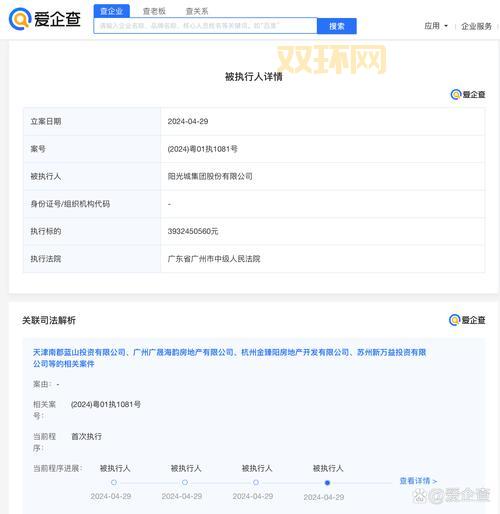Open the related case link starting 天津南郡蓝山投资有限公司
The width and height of the screenshot is (500, 514).
point(229,358)
